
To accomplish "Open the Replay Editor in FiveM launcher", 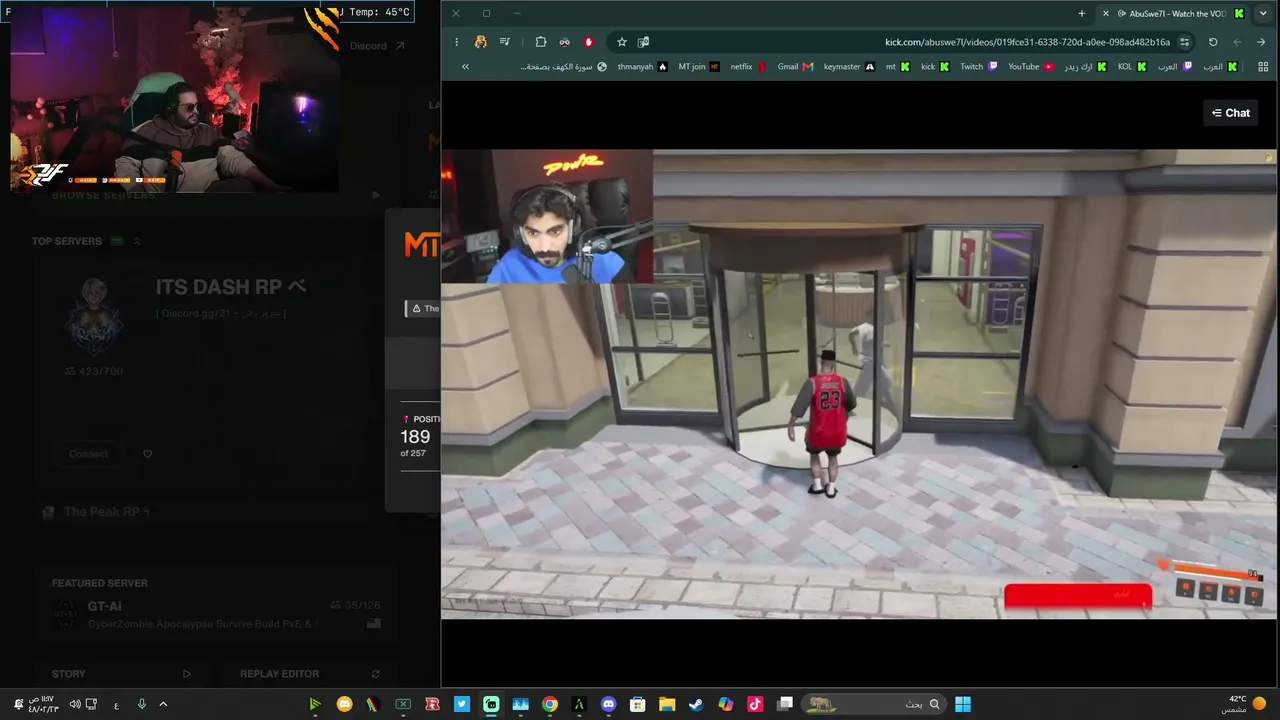I will click(310, 674).
